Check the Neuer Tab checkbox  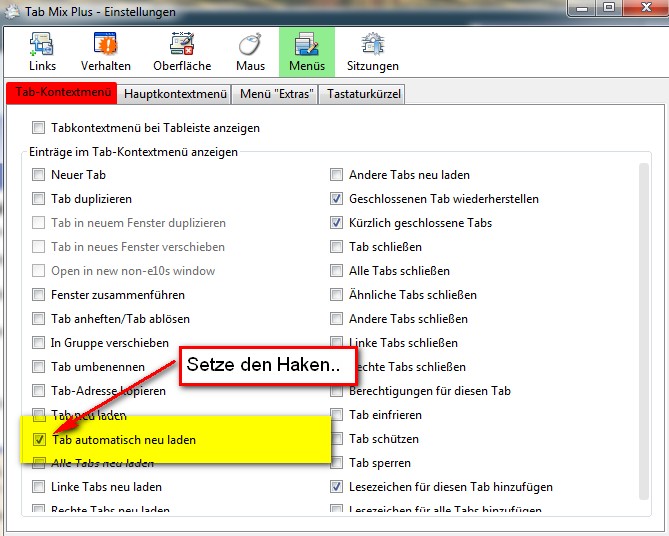[38, 175]
